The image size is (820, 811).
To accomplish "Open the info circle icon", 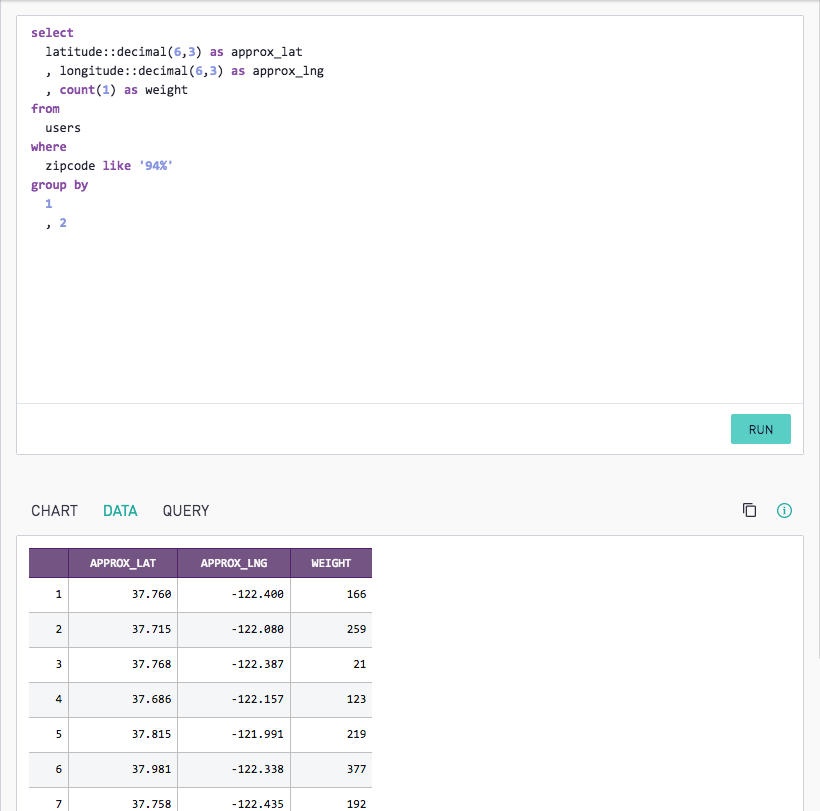I will pos(784,510).
